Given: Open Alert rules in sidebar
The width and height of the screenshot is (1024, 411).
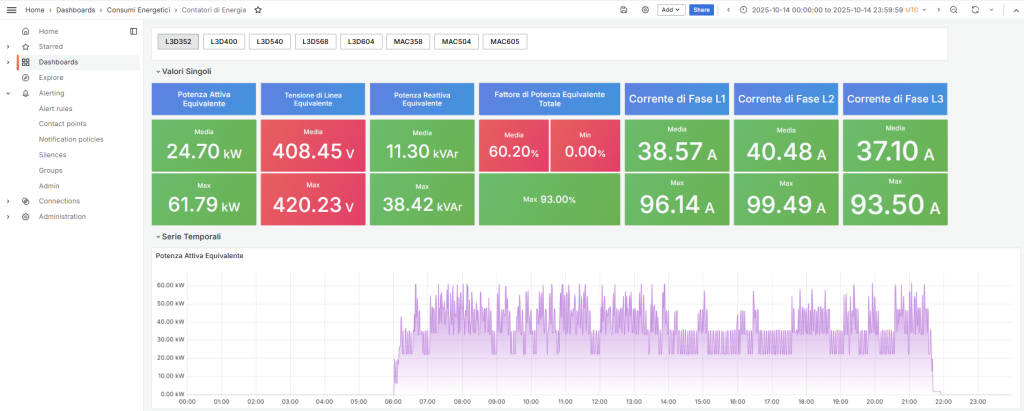Looking at the screenshot, I should [55, 108].
